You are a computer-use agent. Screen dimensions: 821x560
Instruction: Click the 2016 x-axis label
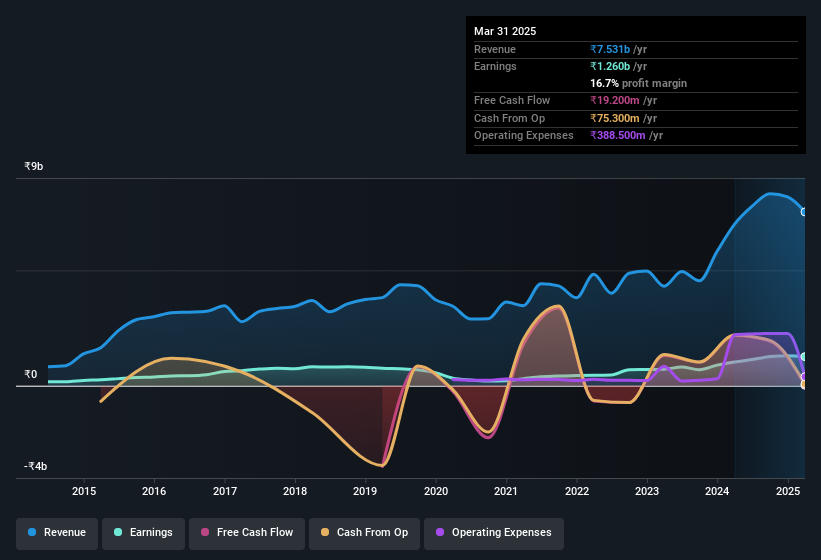(x=154, y=491)
